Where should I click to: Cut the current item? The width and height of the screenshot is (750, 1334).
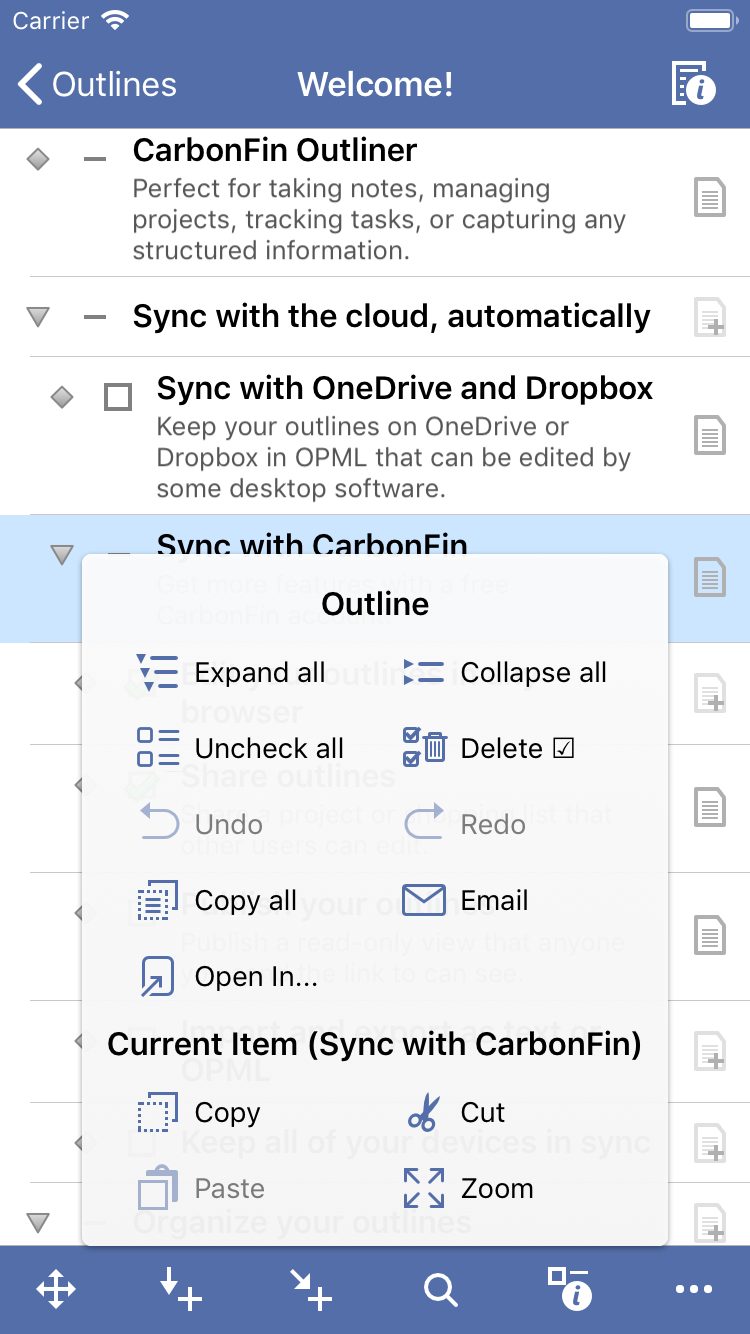point(454,1112)
